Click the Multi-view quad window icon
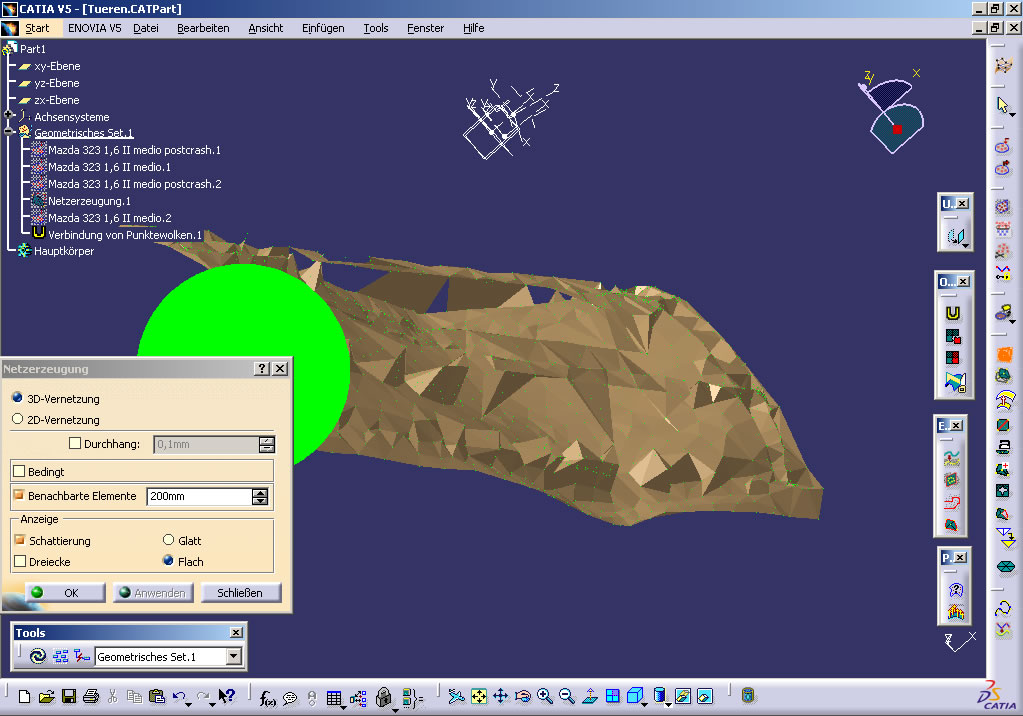This screenshot has width=1023, height=716. click(x=612, y=696)
